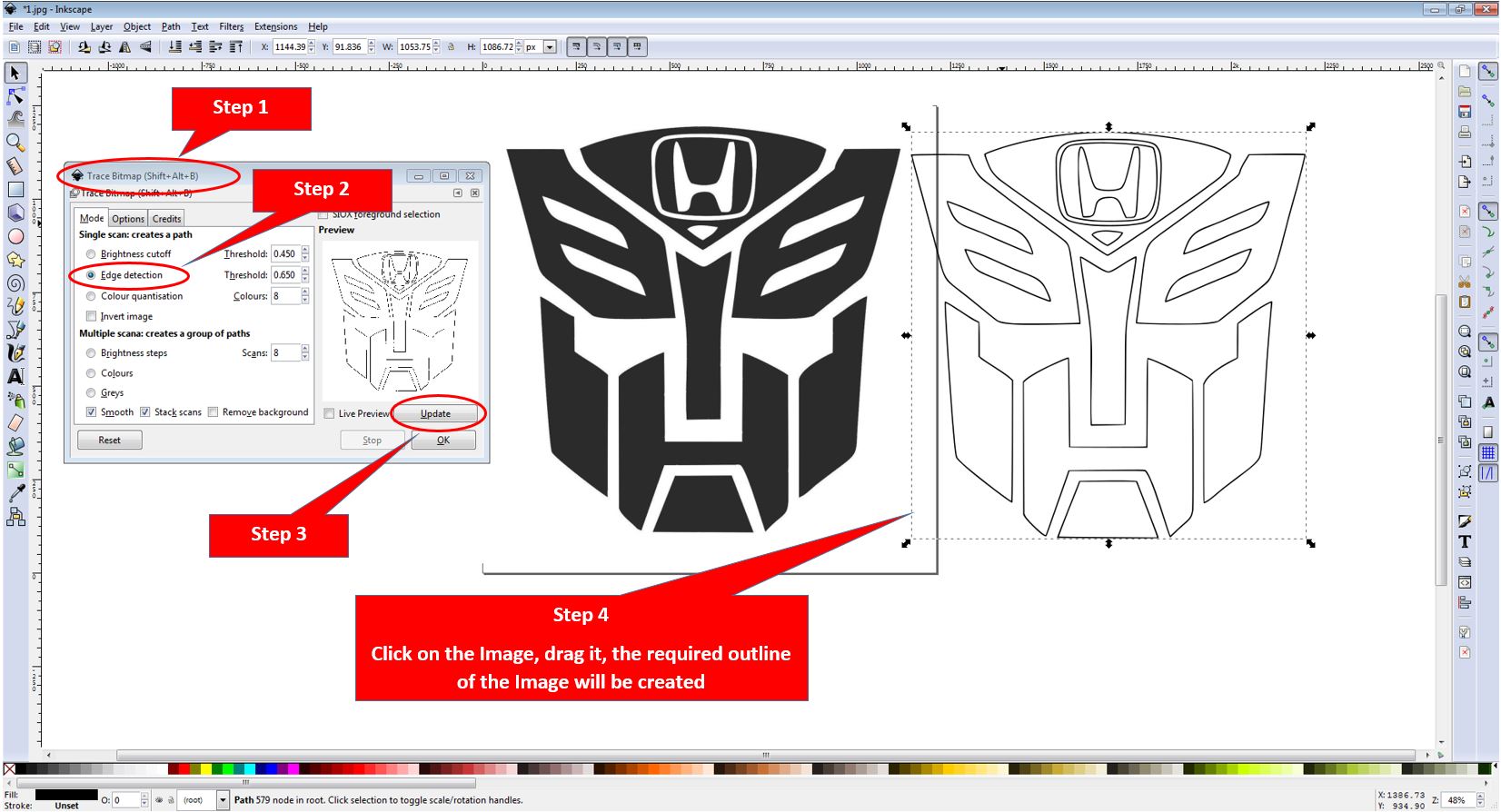Open the Extensions menu
Screen dimensions: 1501x812
275,27
